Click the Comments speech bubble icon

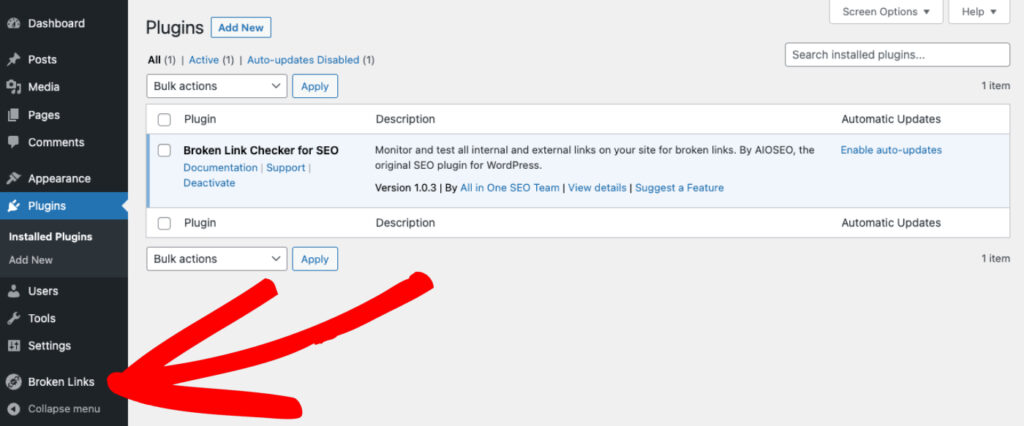click(x=14, y=142)
